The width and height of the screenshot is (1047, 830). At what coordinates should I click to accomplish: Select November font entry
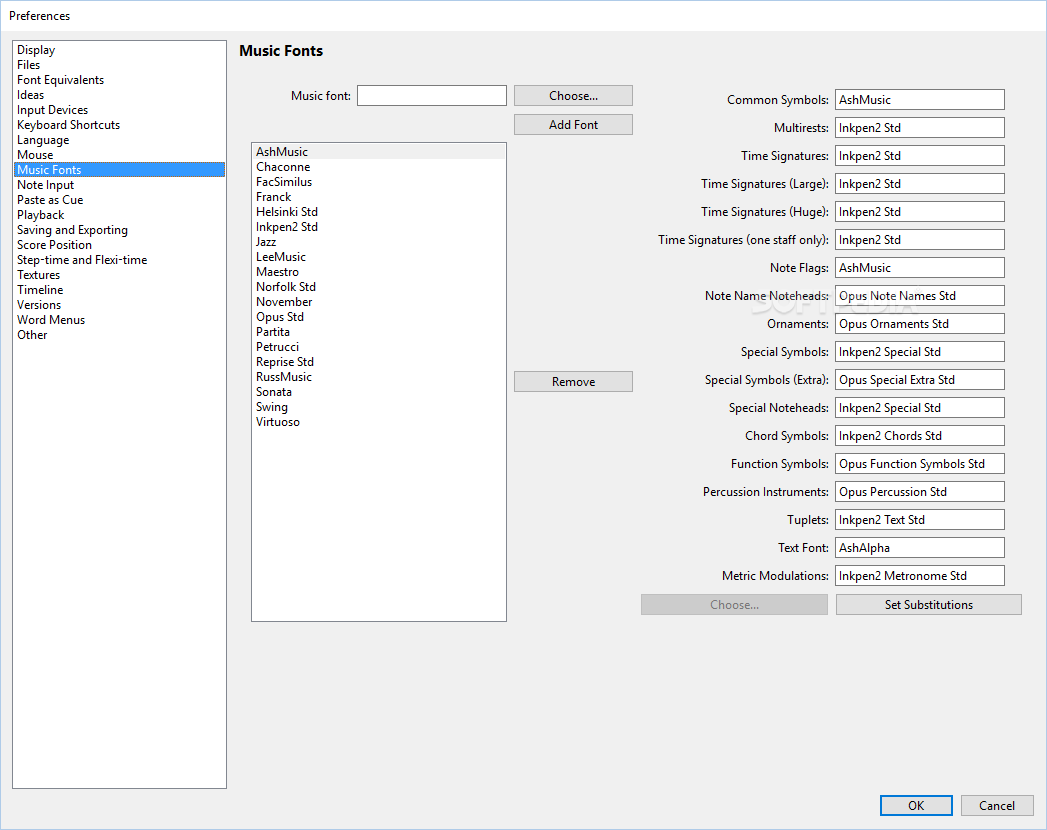(x=379, y=302)
